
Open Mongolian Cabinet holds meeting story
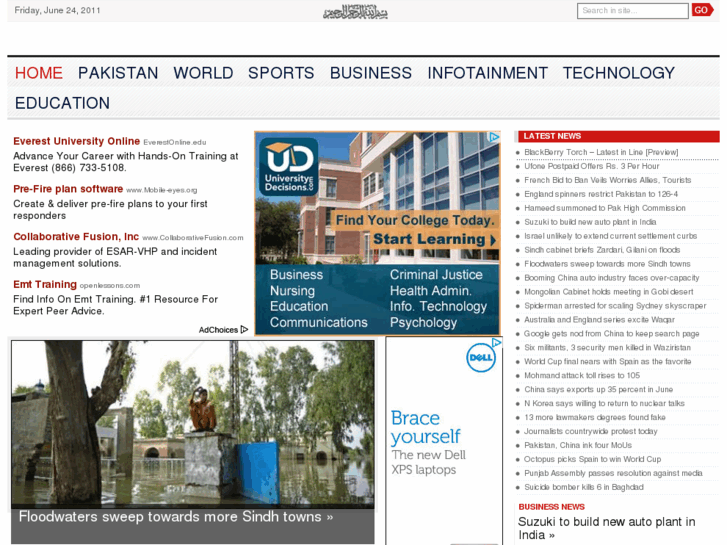[x=609, y=291]
